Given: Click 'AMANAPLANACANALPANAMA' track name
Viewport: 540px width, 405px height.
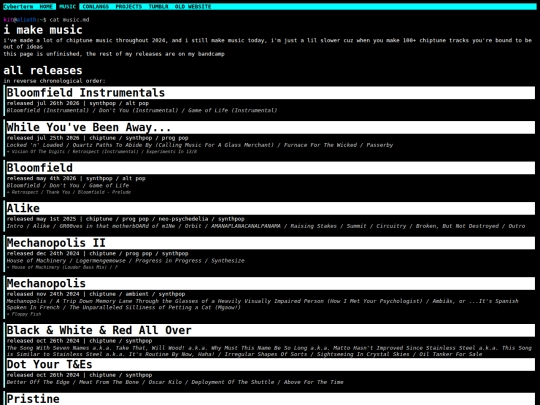Looking at the screenshot, I should pos(246,226).
